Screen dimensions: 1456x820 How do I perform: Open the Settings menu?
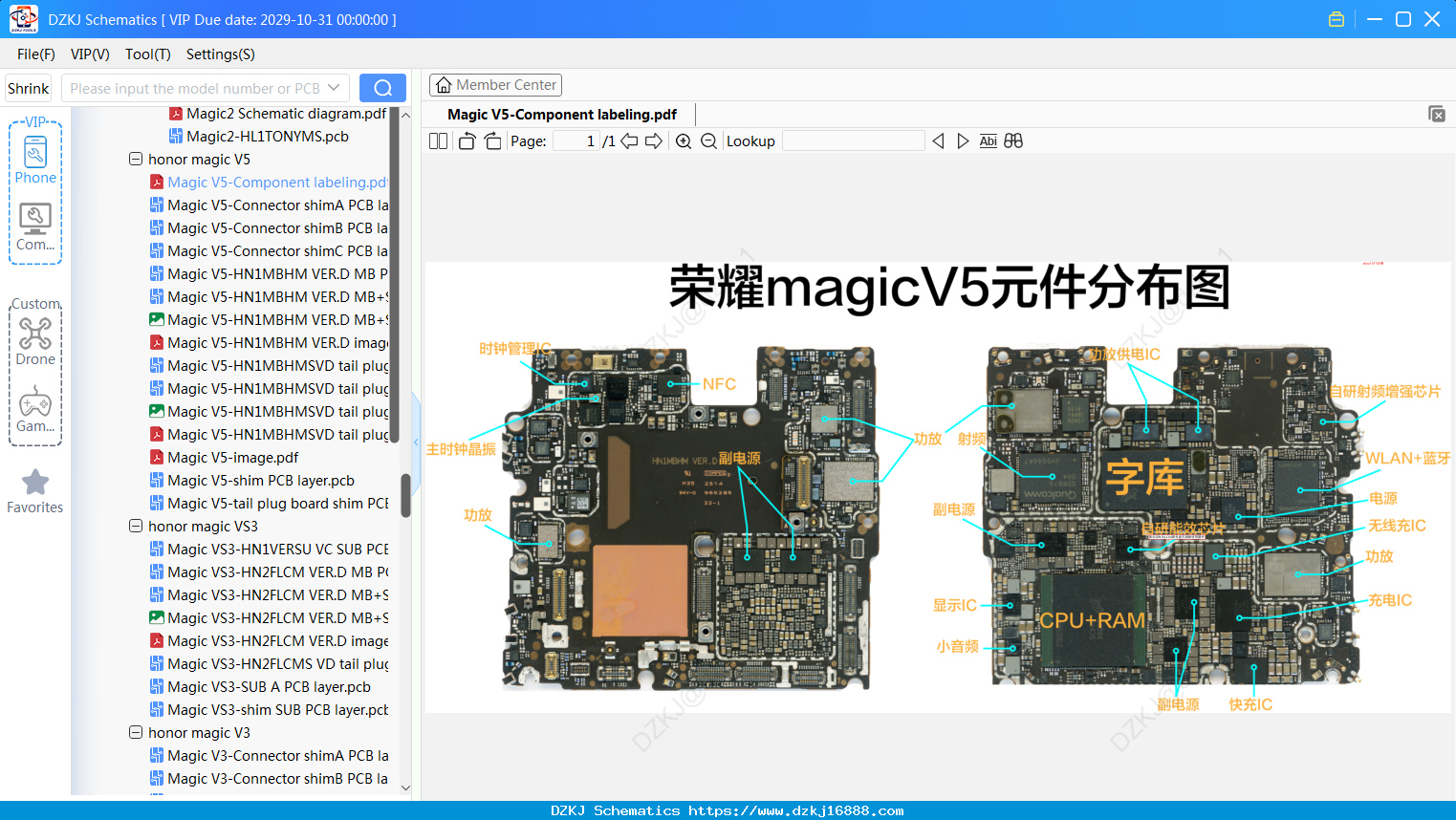[x=221, y=54]
